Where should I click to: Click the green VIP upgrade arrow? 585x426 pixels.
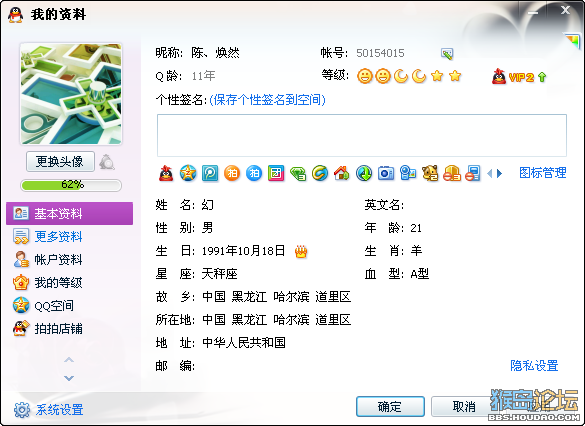click(x=542, y=77)
